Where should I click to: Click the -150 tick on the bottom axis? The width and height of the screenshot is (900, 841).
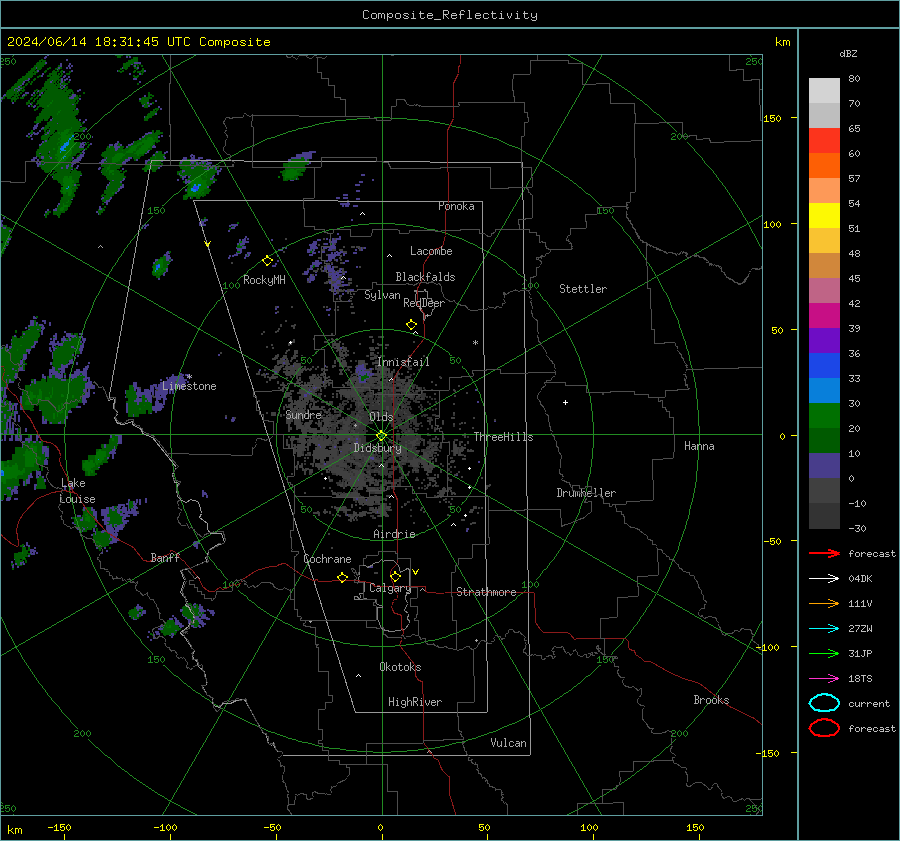[59, 827]
